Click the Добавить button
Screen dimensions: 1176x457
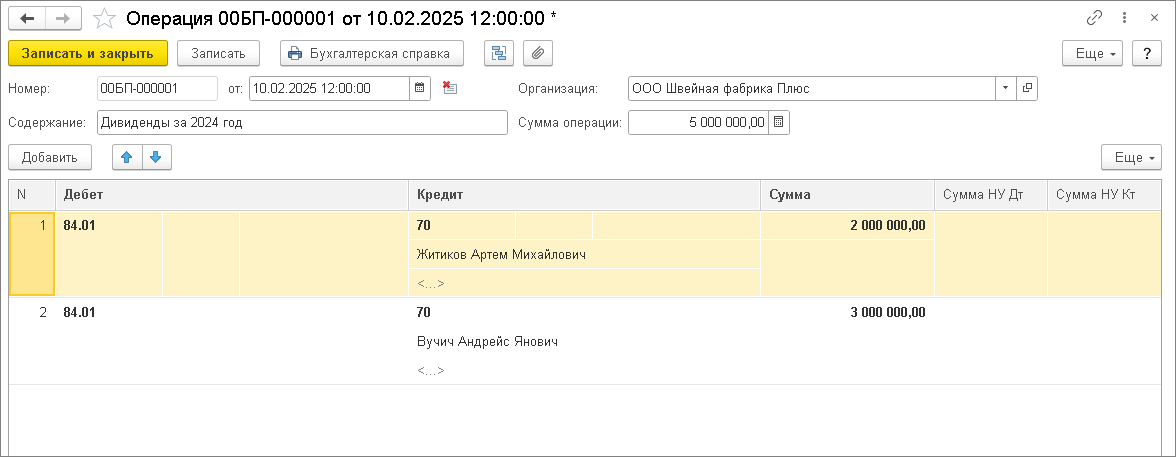pos(49,157)
